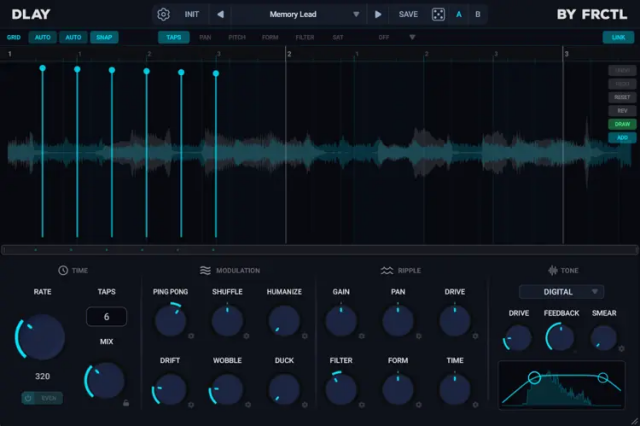The height and width of the screenshot is (426, 640).
Task: Click the REV button
Action: (622, 111)
